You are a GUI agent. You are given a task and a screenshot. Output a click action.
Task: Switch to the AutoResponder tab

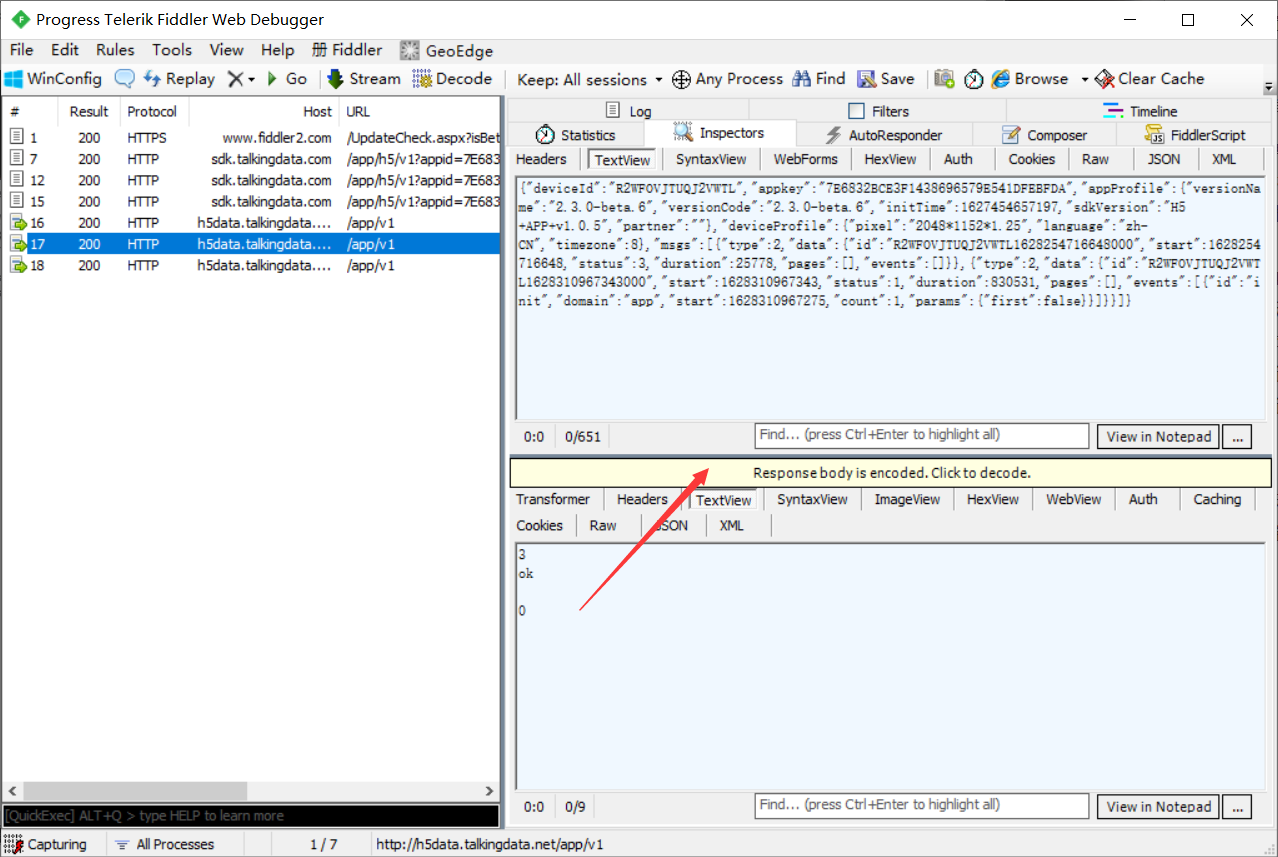pyautogui.click(x=884, y=135)
